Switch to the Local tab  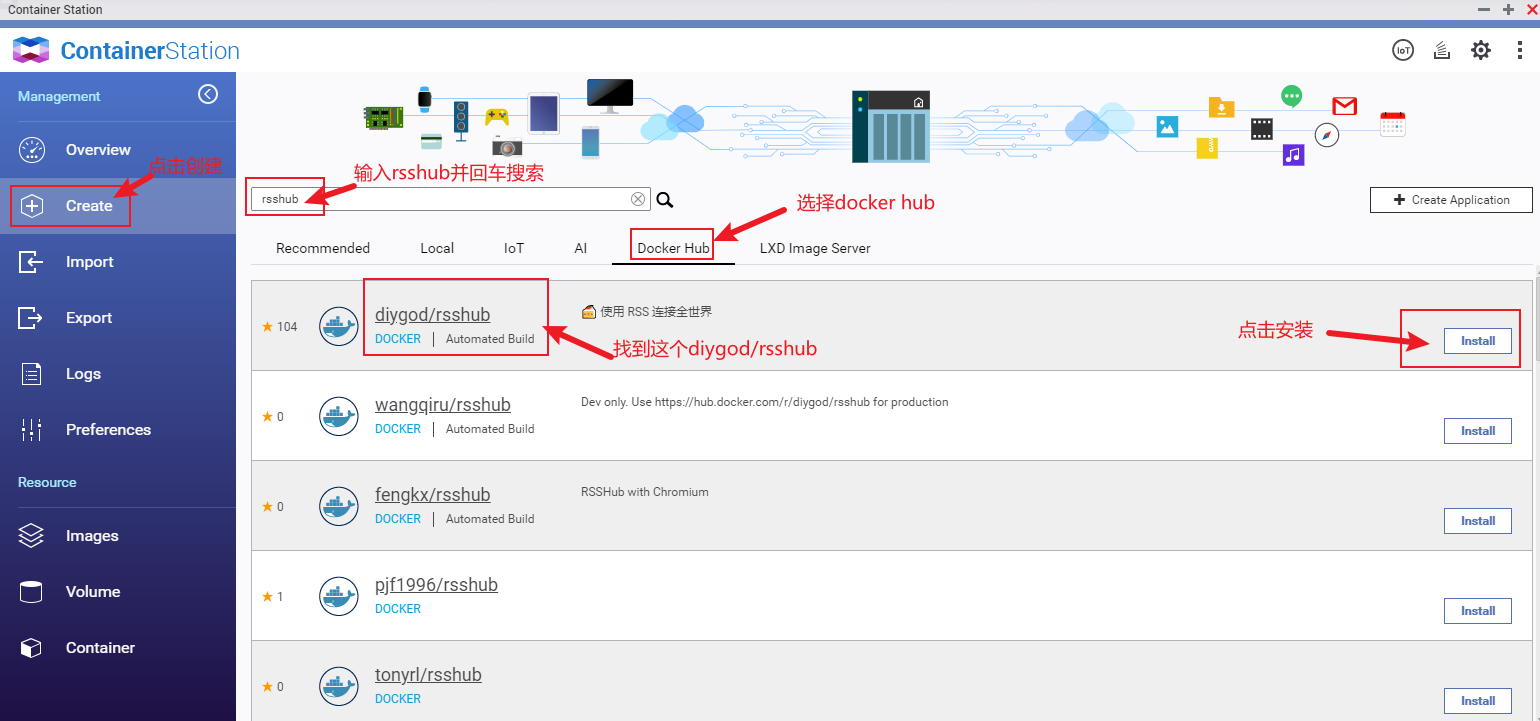tap(437, 248)
